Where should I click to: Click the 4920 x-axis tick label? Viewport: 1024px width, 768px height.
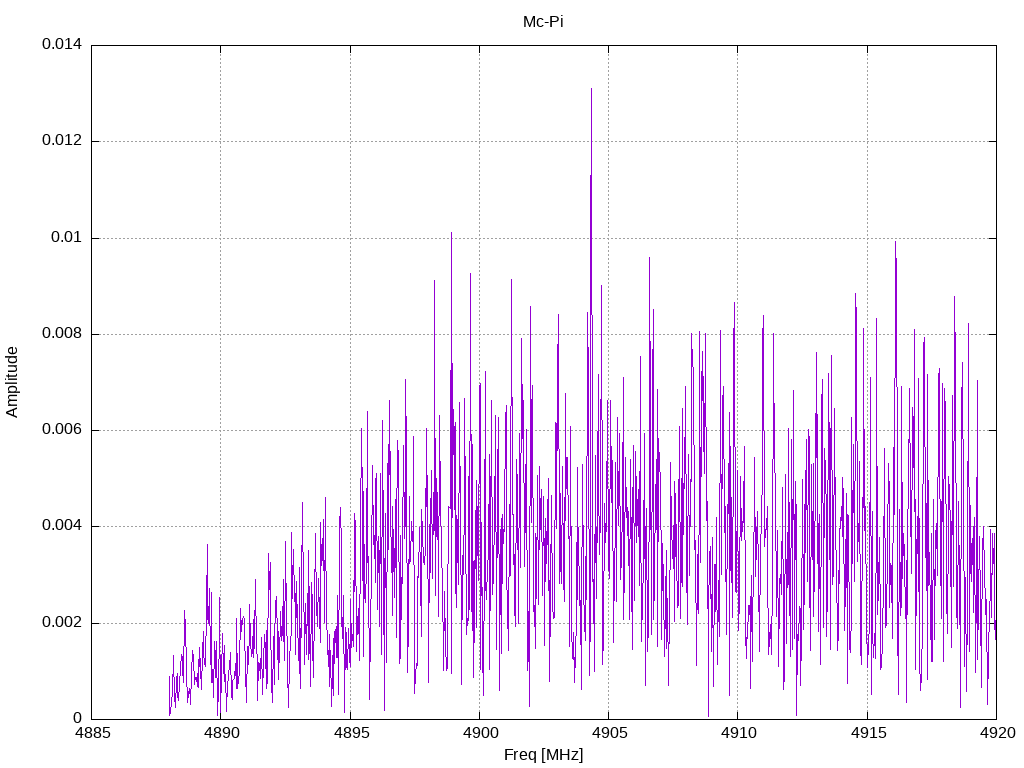pyautogui.click(x=997, y=733)
